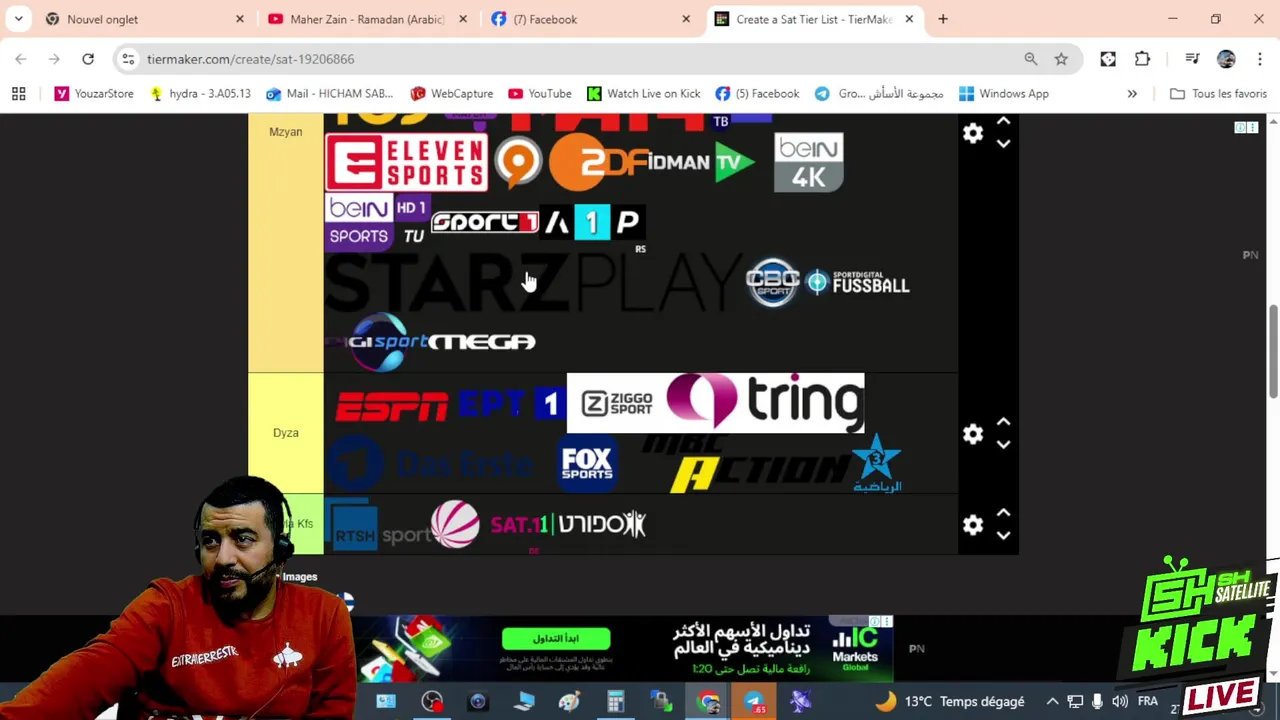Screen dimensions: 1280x720
Task: Open the apps grid in bookmarks bar
Action: (x=18, y=93)
